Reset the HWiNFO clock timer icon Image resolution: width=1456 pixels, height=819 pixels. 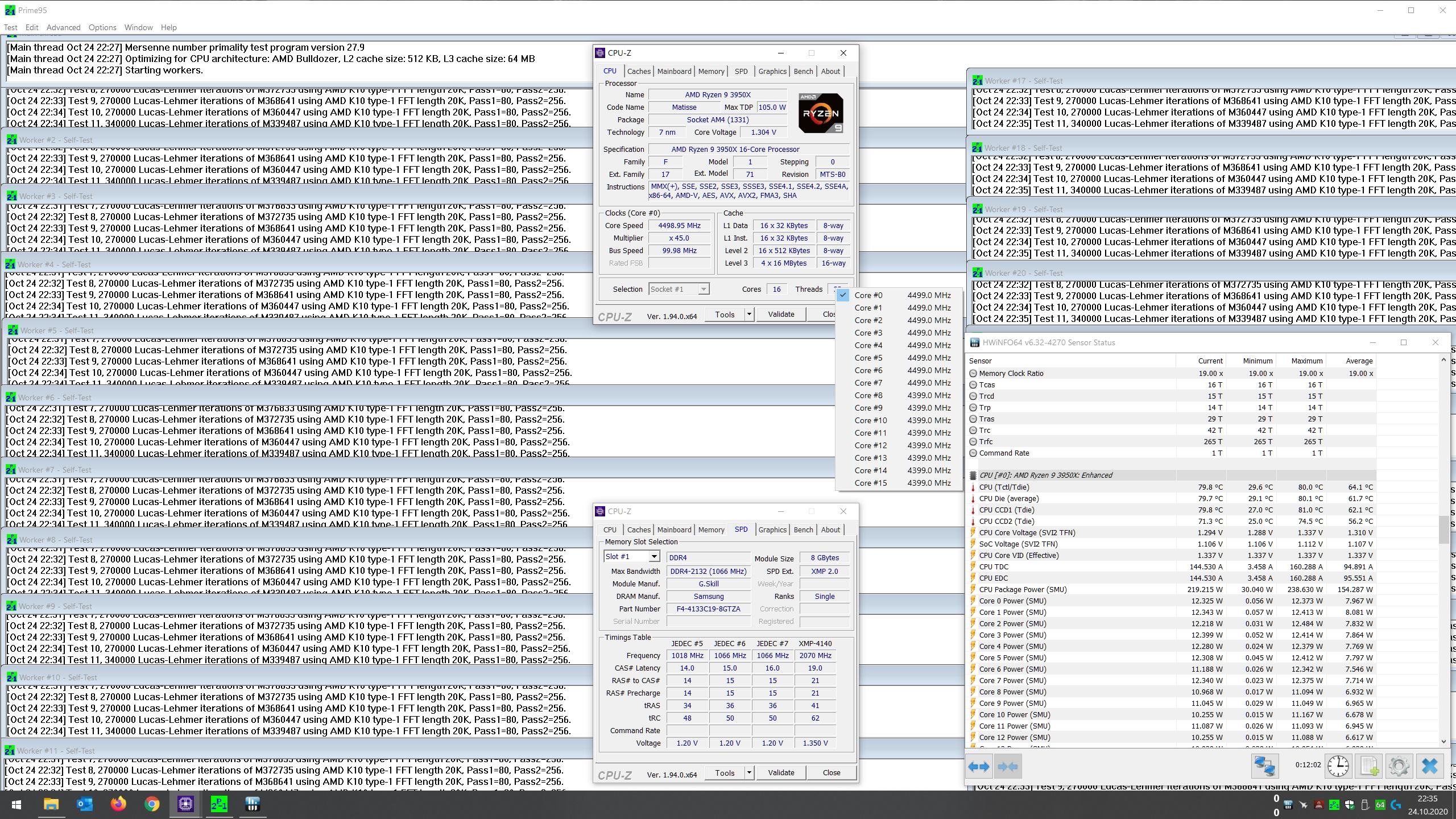click(x=1338, y=766)
